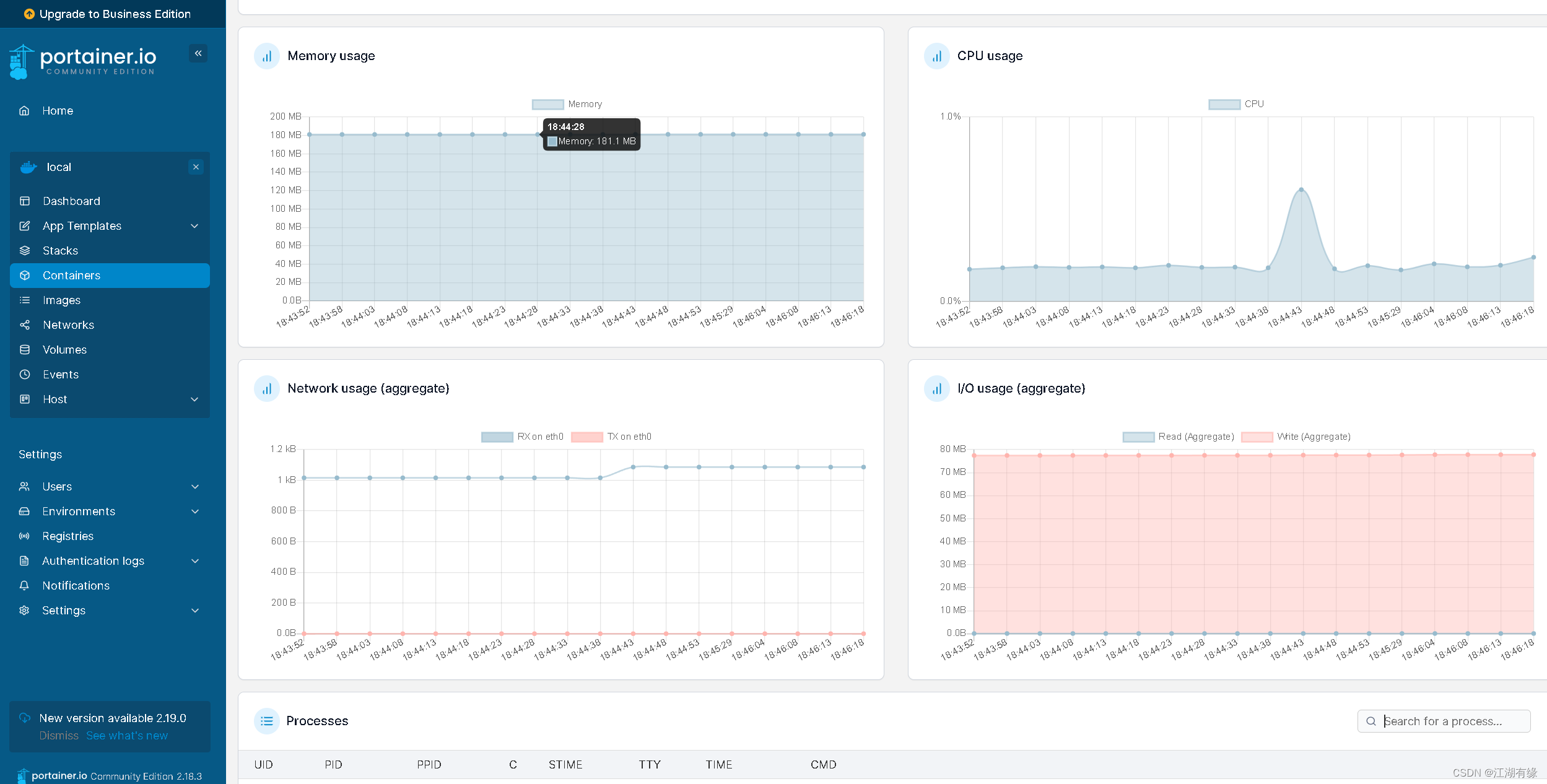Collapse the sidebar with double-chevron button
The height and width of the screenshot is (784, 1547).
198,53
